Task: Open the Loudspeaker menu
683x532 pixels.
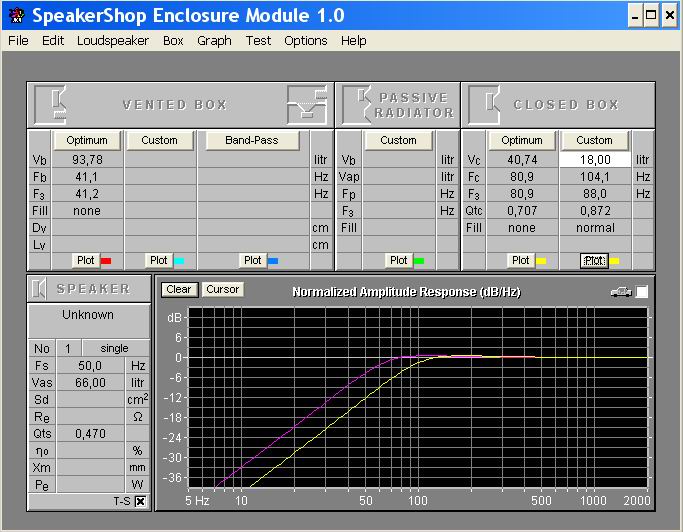Action: [113, 41]
